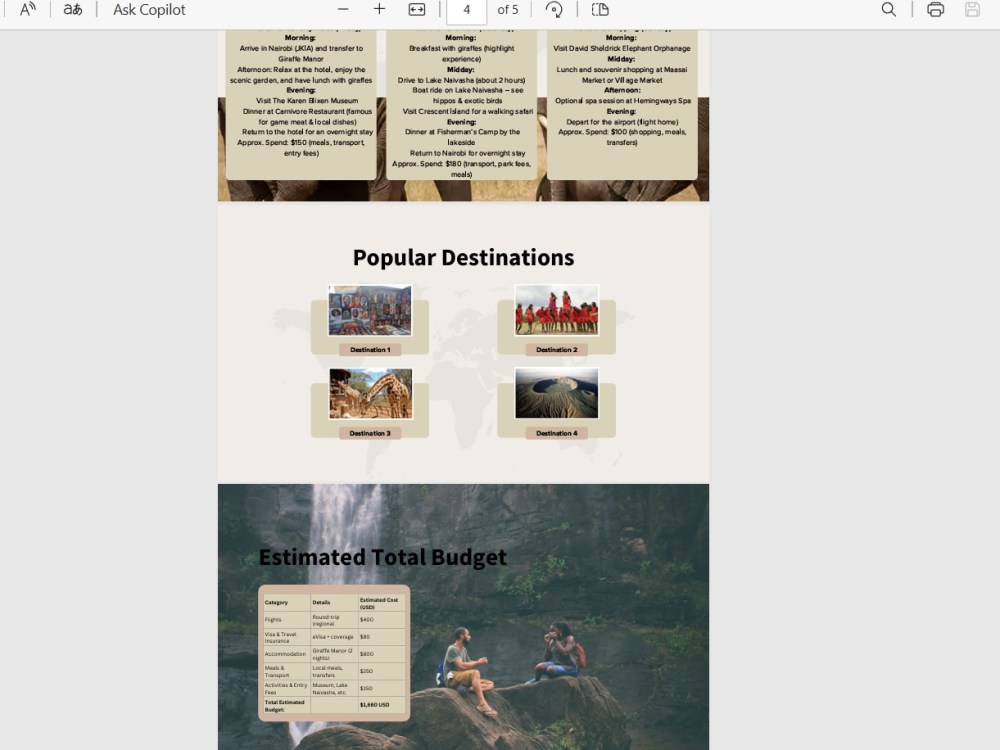This screenshot has width=1000, height=750.
Task: Click the Popular Destinations heading
Action: 464,258
